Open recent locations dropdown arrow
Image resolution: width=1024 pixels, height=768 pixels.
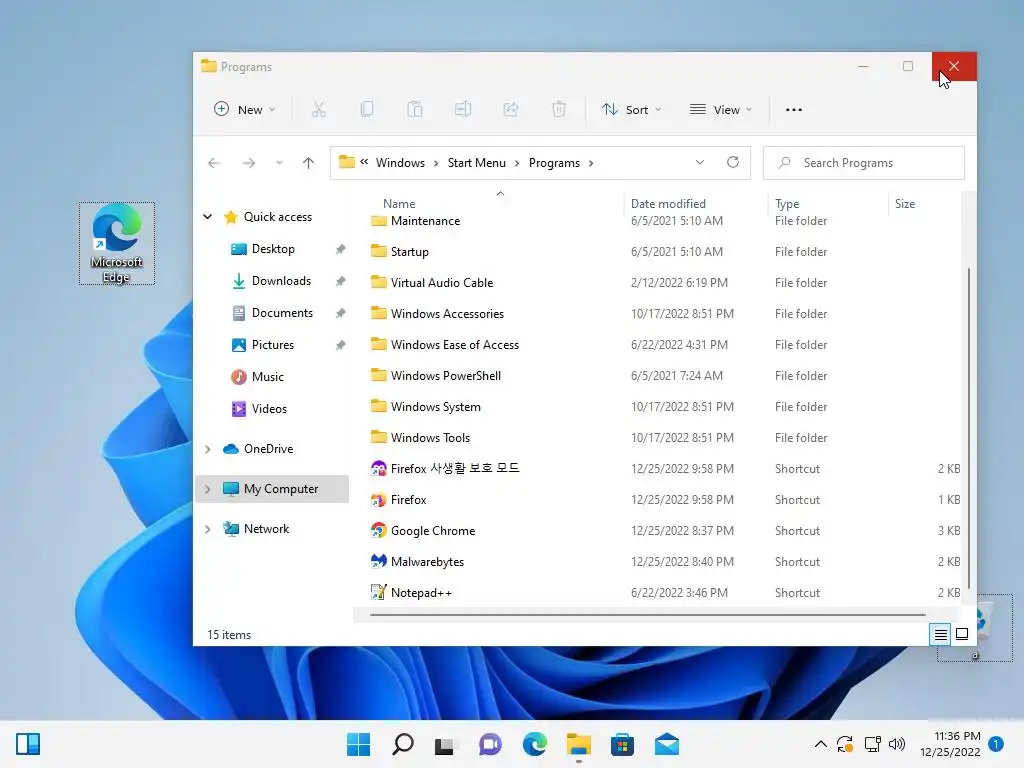coord(279,163)
